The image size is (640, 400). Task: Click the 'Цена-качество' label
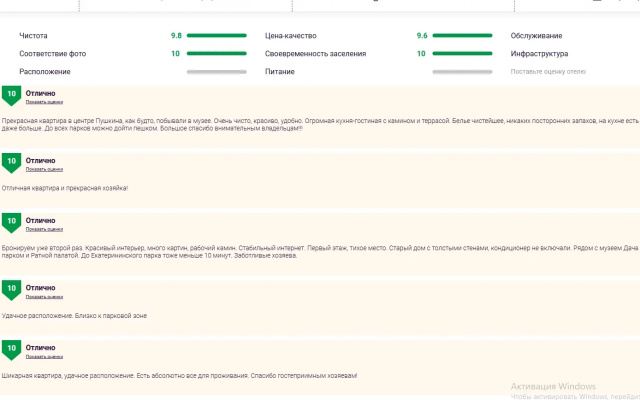point(291,36)
